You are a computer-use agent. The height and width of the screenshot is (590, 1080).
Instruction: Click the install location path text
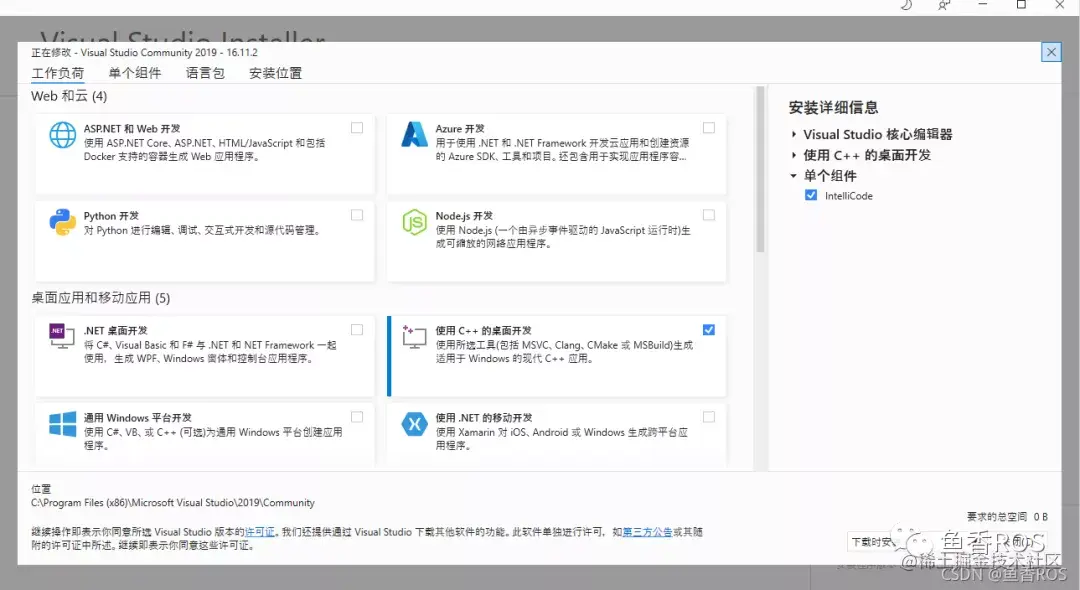click(173, 503)
